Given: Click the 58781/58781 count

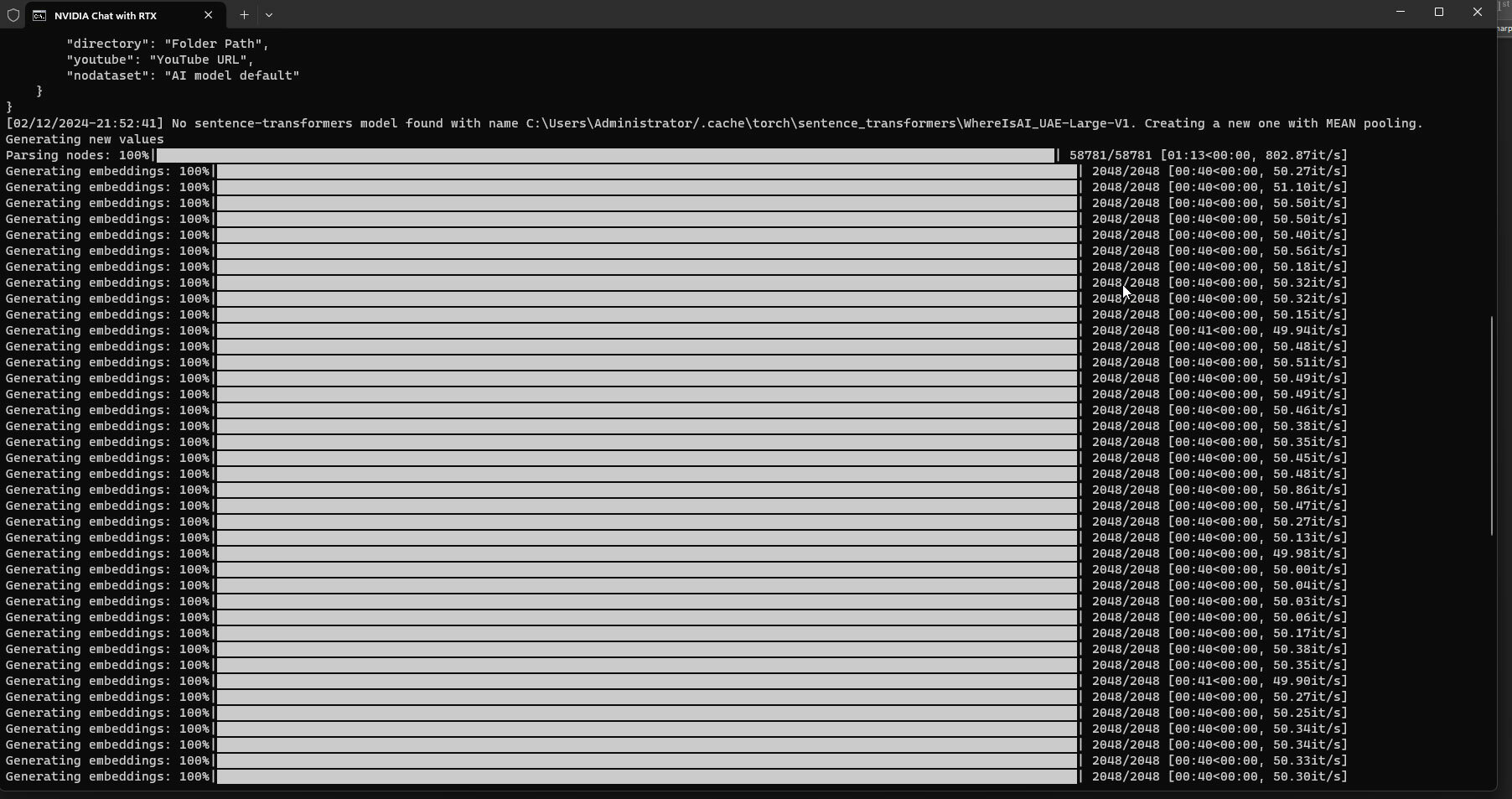Looking at the screenshot, I should (x=1111, y=155).
